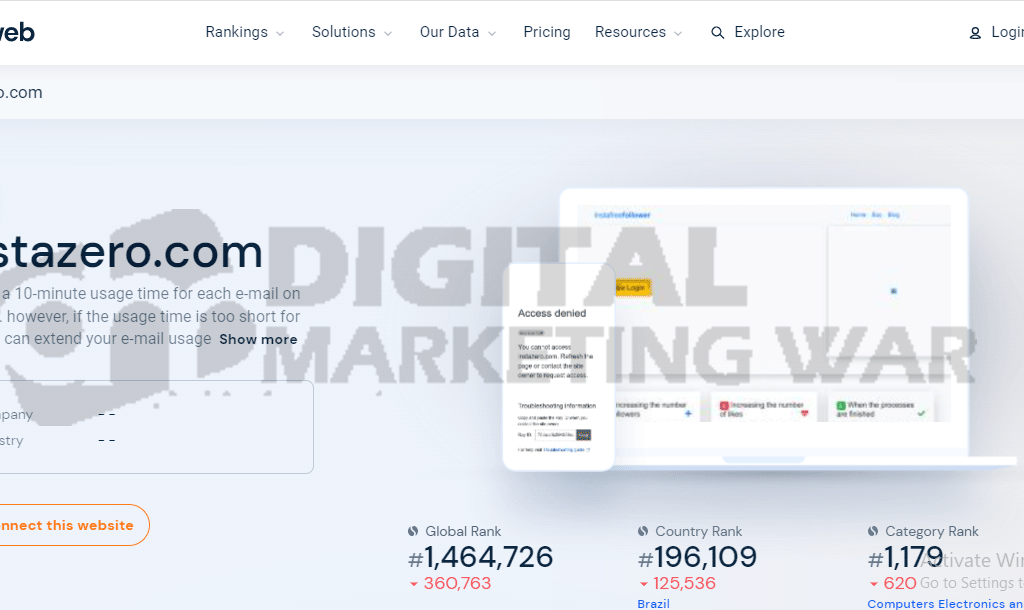This screenshot has width=1024, height=610.
Task: Click the global rank change 360,763
Action: [457, 583]
